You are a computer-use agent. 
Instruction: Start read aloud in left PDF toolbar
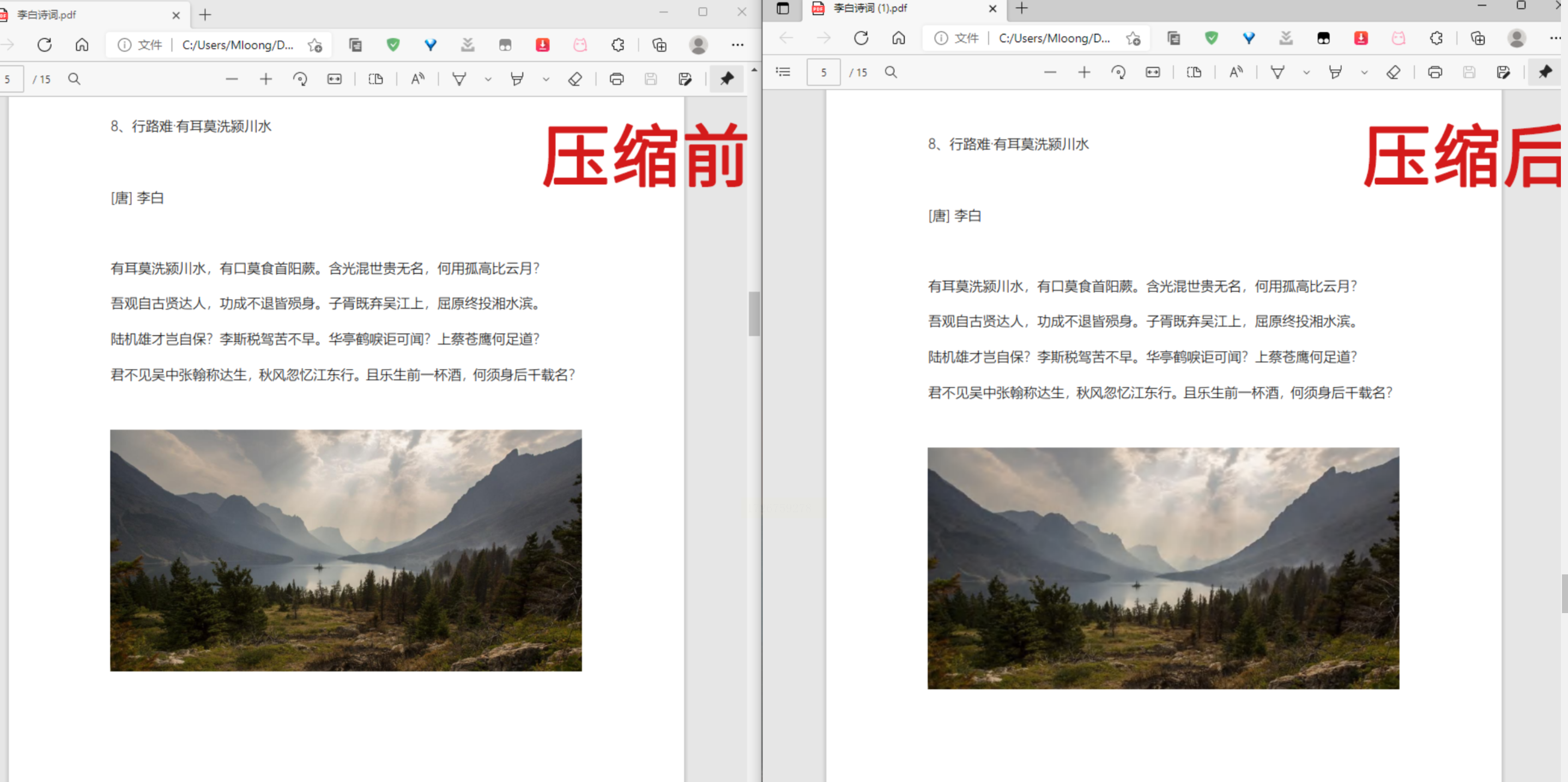[x=417, y=79]
